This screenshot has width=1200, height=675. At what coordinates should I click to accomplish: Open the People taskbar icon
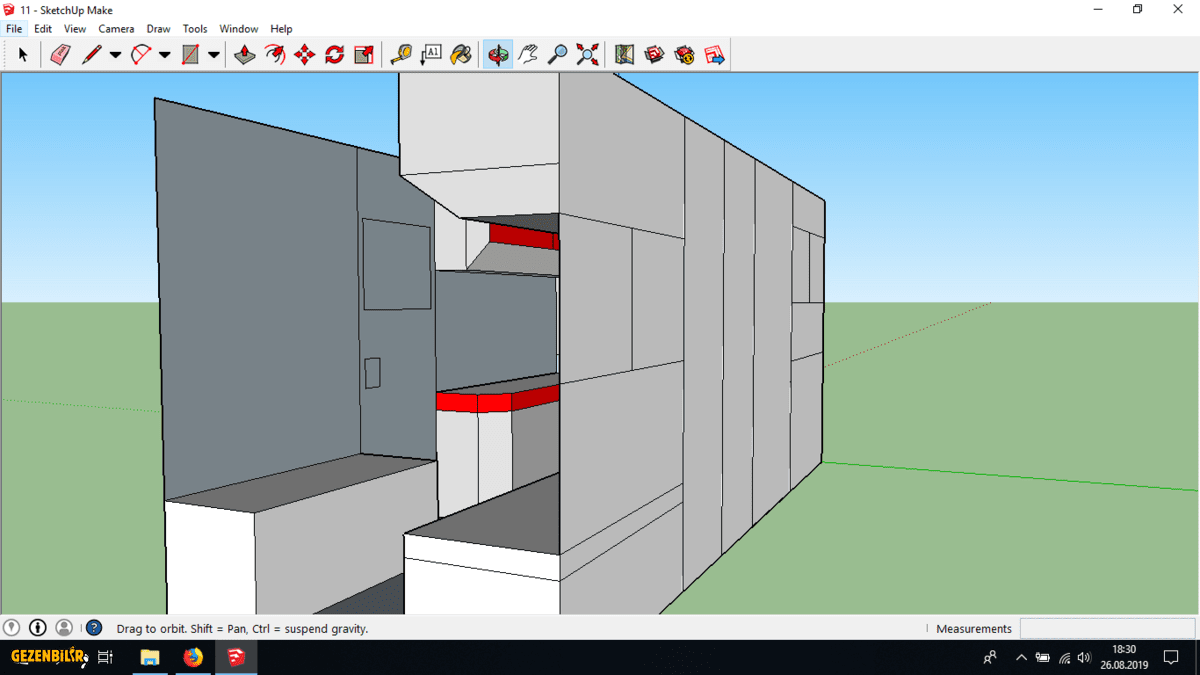[990, 657]
